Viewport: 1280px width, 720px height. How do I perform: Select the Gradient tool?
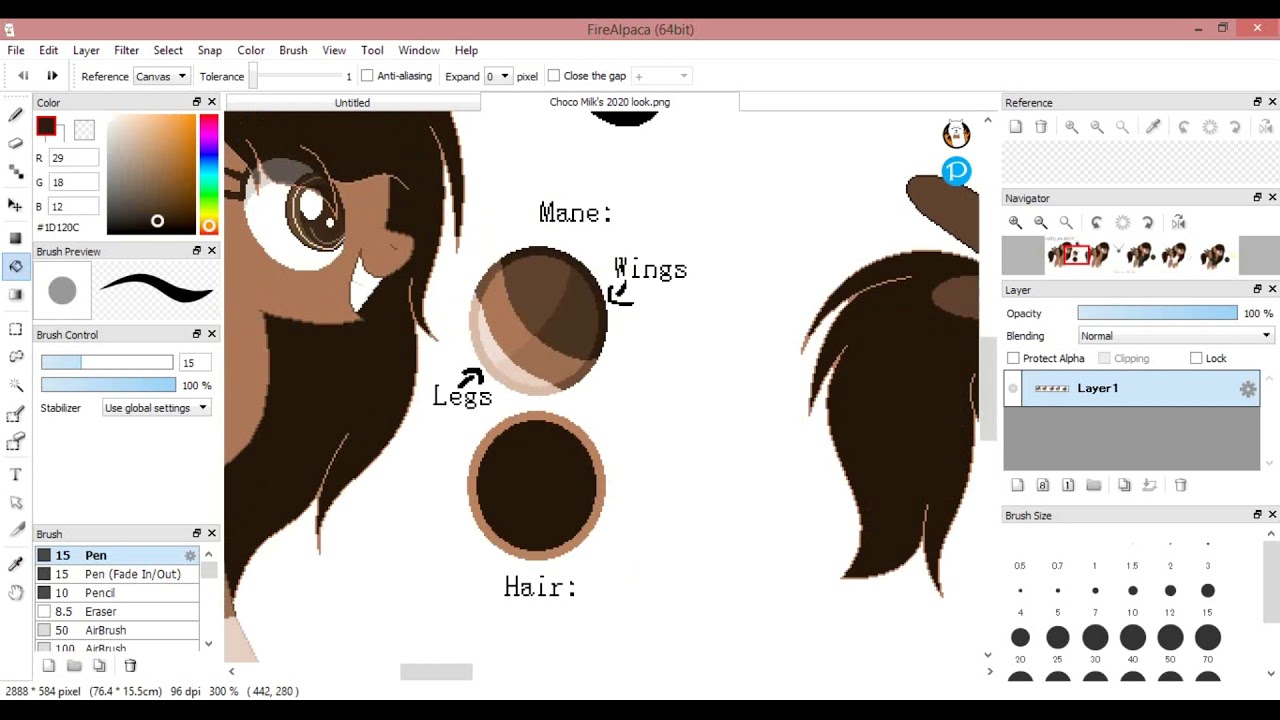pos(15,294)
